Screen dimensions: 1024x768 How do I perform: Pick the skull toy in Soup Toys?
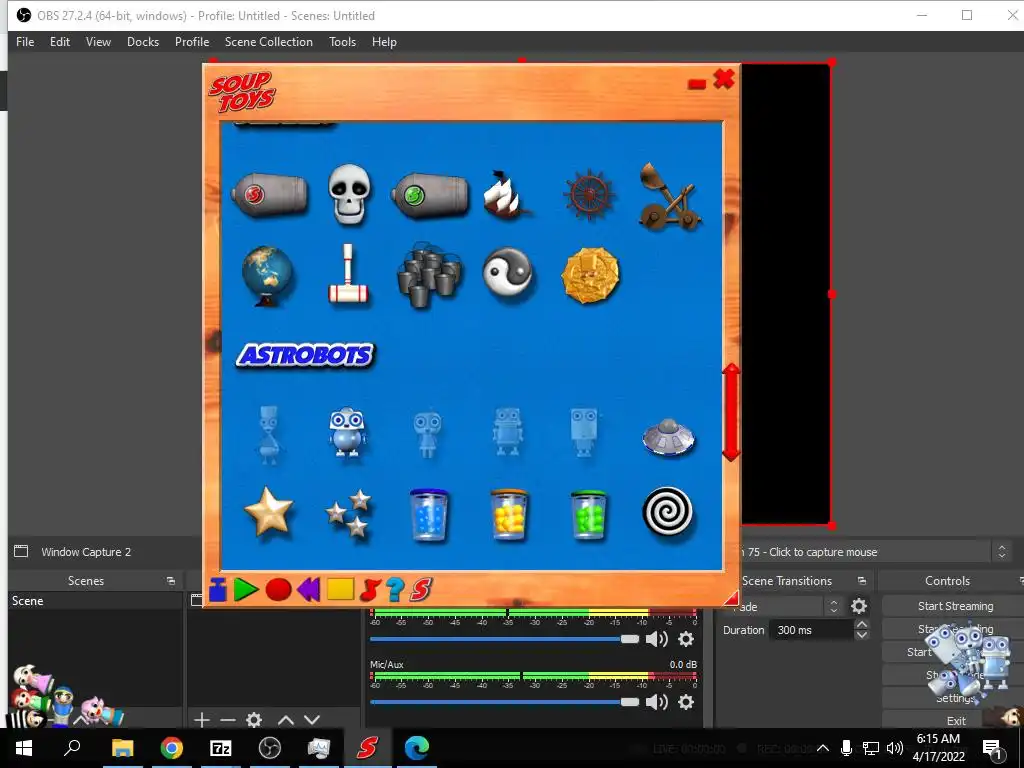pyautogui.click(x=349, y=194)
